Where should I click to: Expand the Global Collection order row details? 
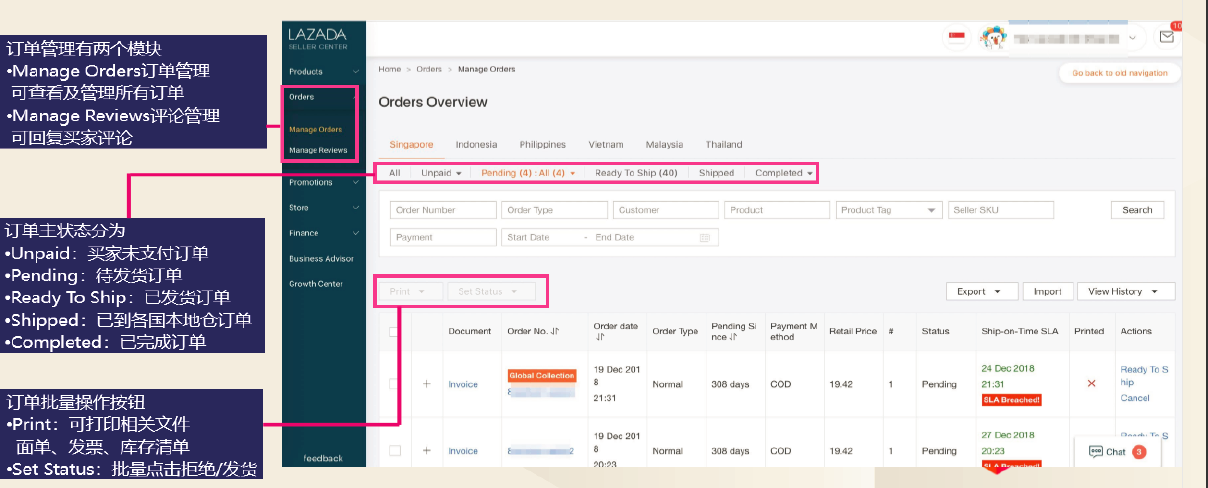pos(427,384)
